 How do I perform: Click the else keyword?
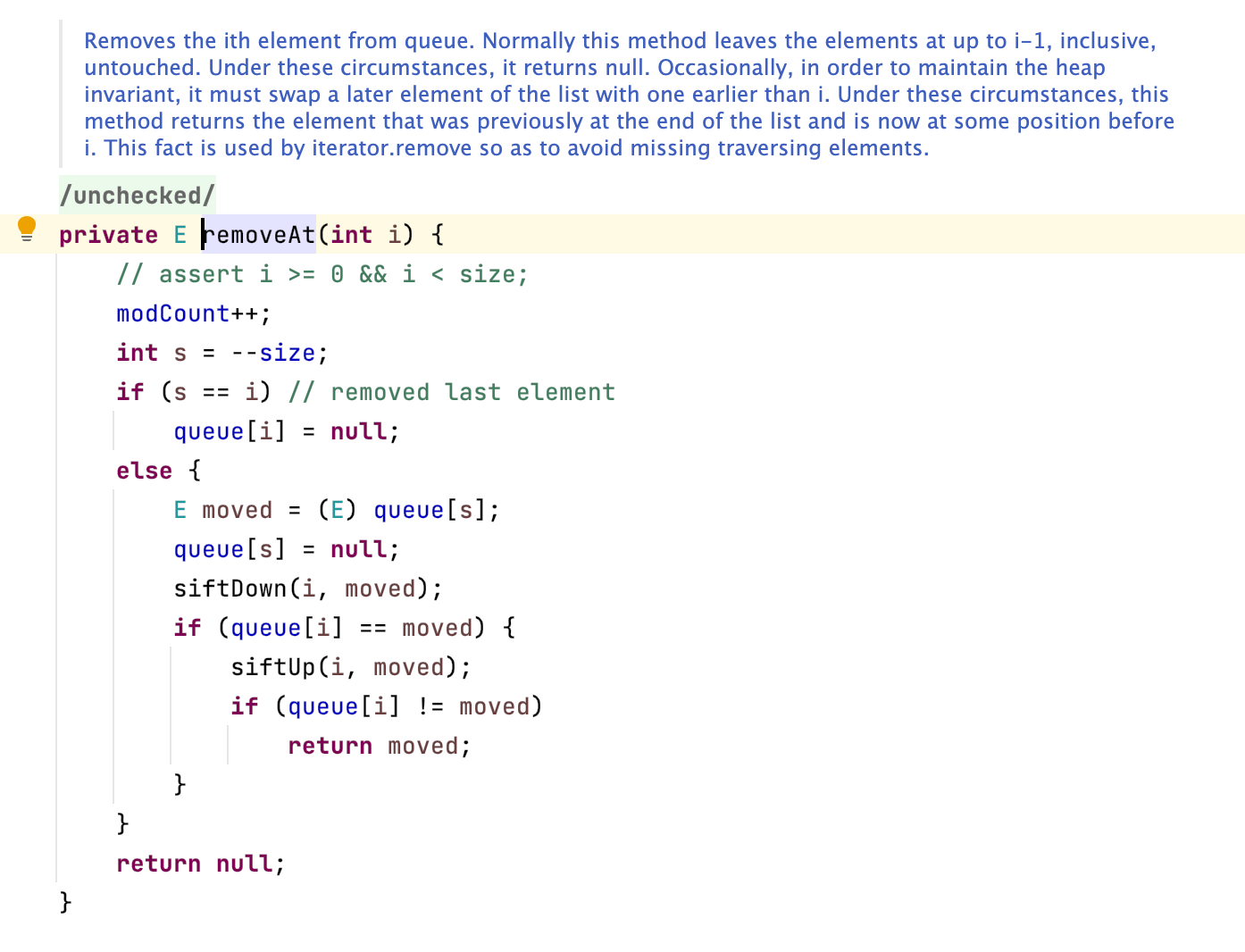tap(144, 471)
